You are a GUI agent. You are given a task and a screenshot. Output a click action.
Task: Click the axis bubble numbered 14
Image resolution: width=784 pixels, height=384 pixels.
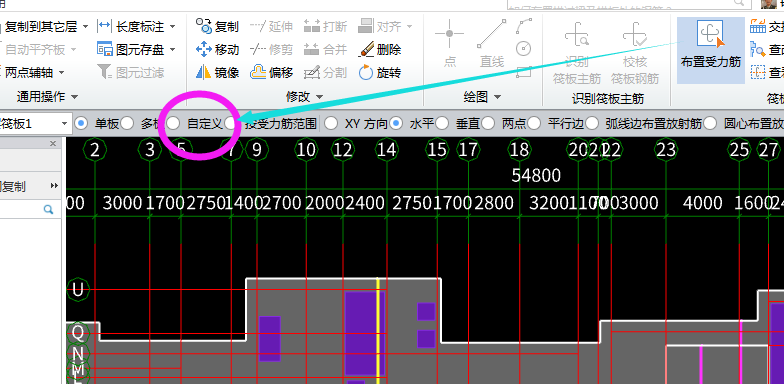[x=386, y=150]
